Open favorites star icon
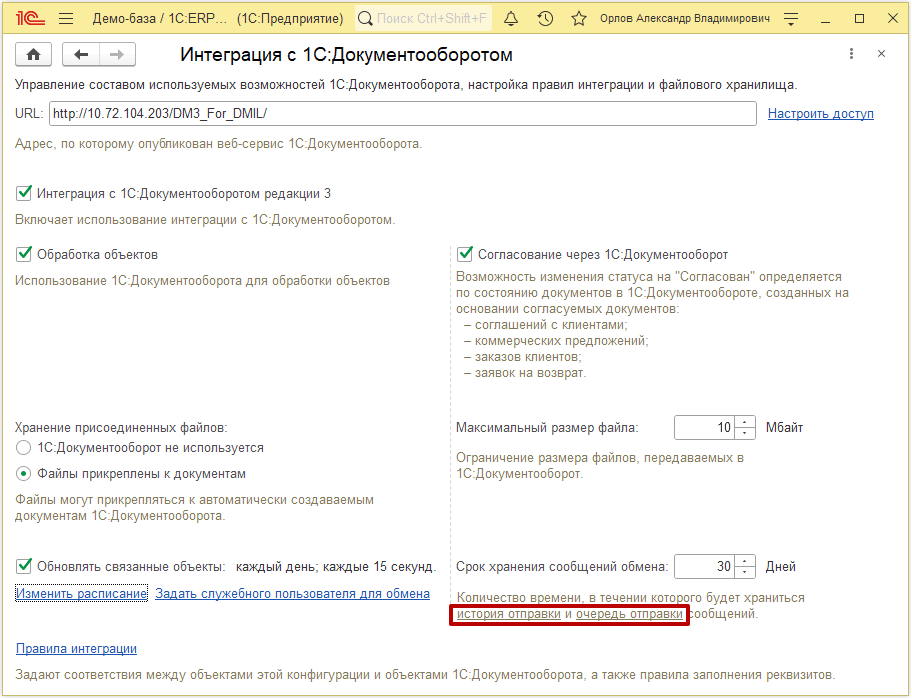Image resolution: width=912 pixels, height=699 pixels. coord(579,19)
